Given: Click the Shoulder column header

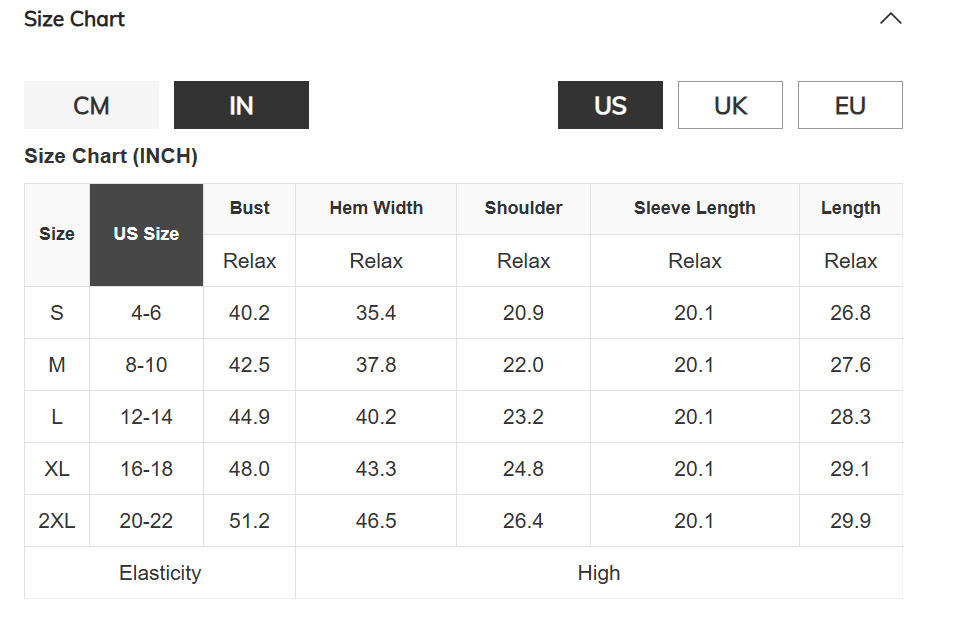Looking at the screenshot, I should (523, 208).
